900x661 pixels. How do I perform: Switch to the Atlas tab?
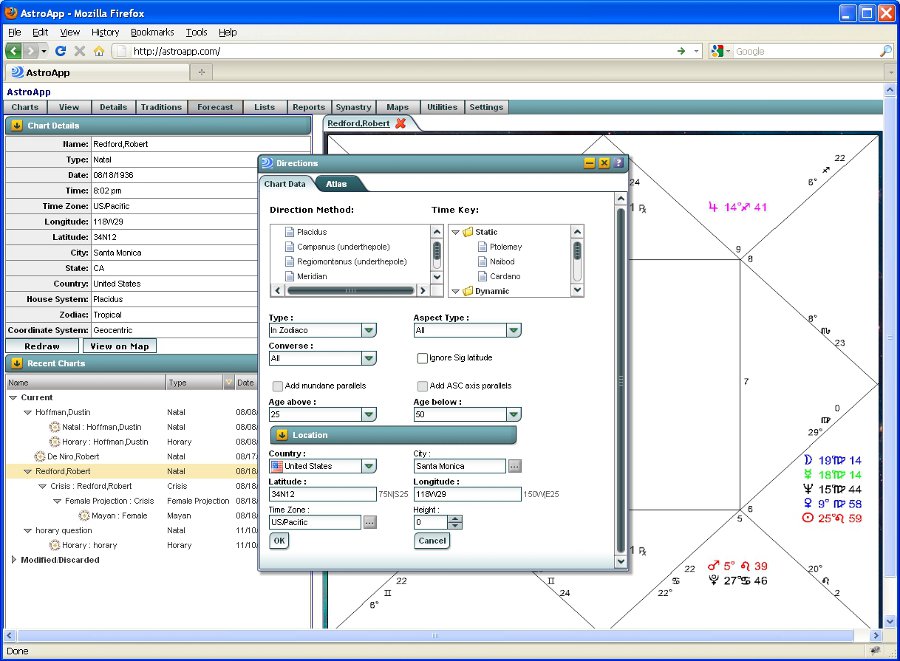337,184
